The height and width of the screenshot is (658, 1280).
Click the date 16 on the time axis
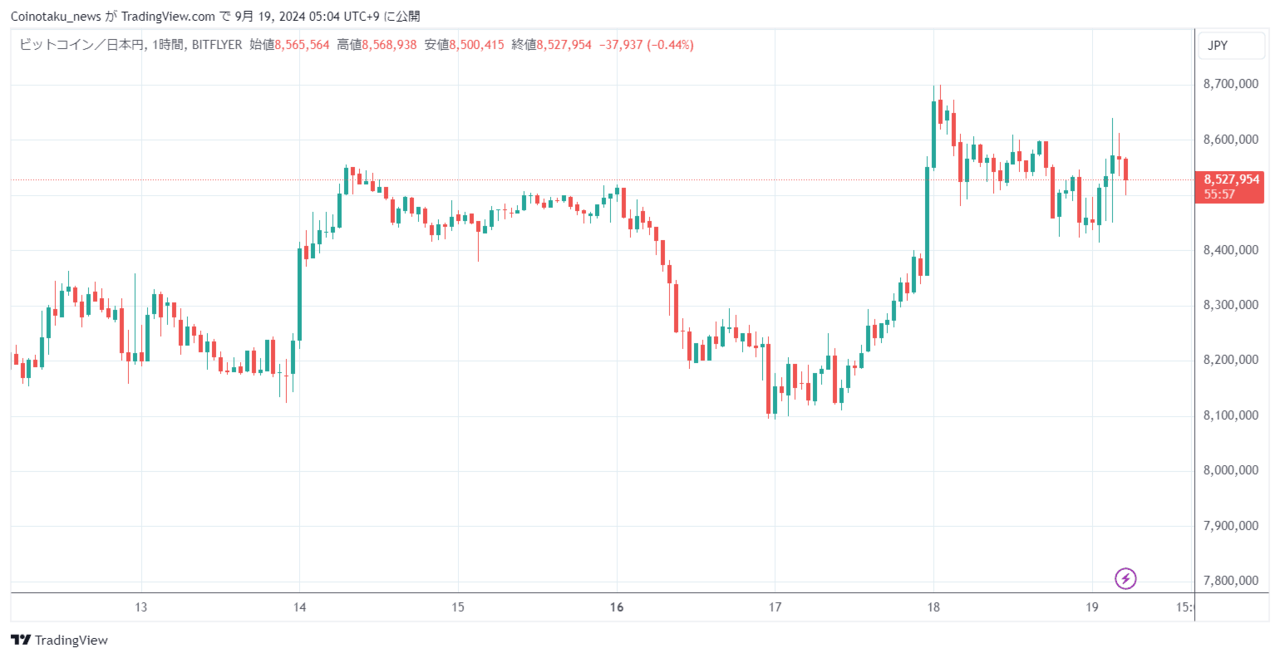click(617, 607)
